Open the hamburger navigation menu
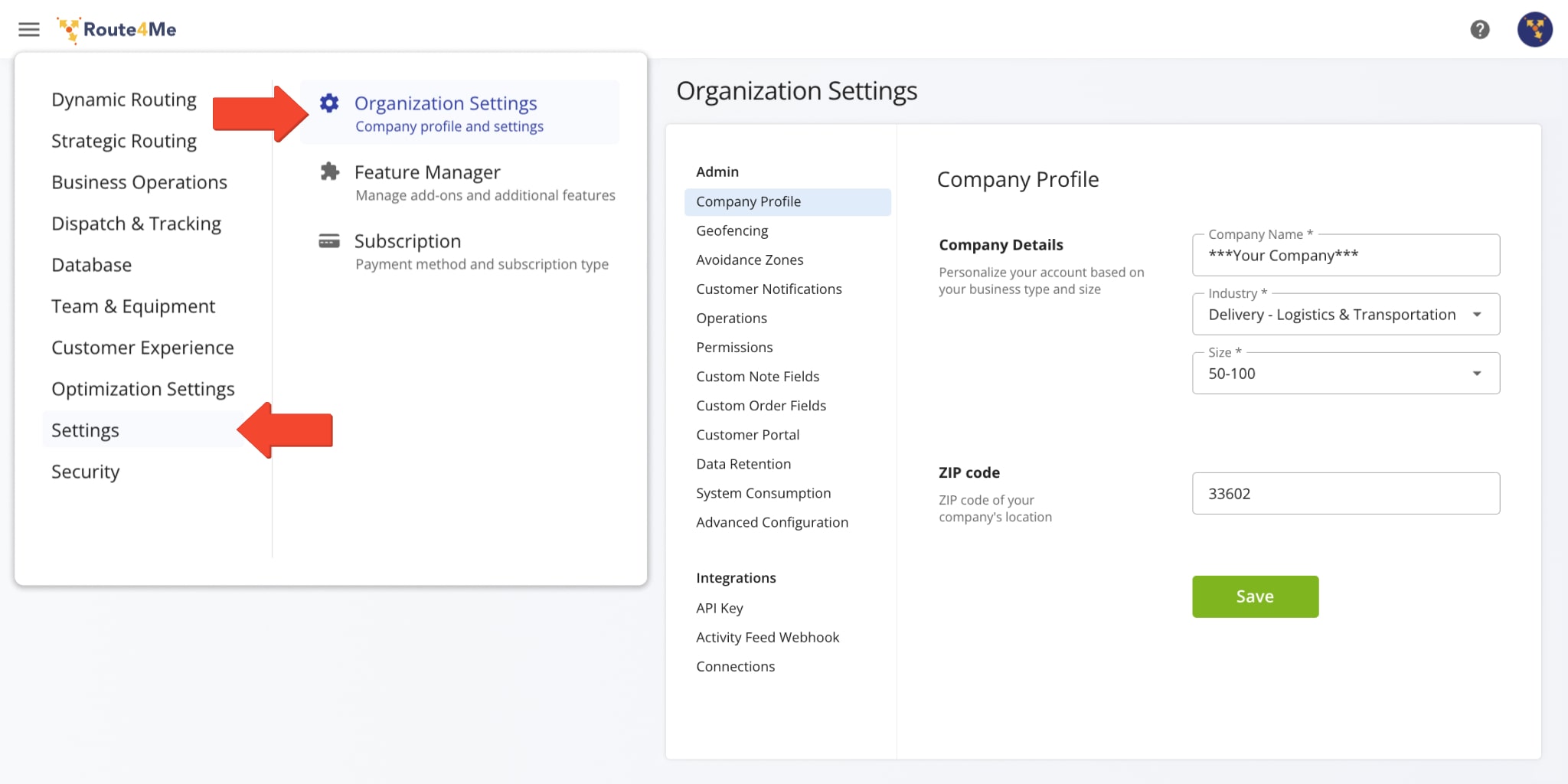1568x784 pixels. coord(29,29)
